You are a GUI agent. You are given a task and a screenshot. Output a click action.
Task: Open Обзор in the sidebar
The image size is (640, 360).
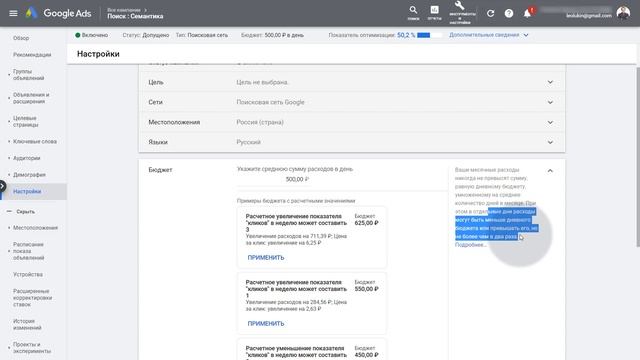click(x=21, y=38)
